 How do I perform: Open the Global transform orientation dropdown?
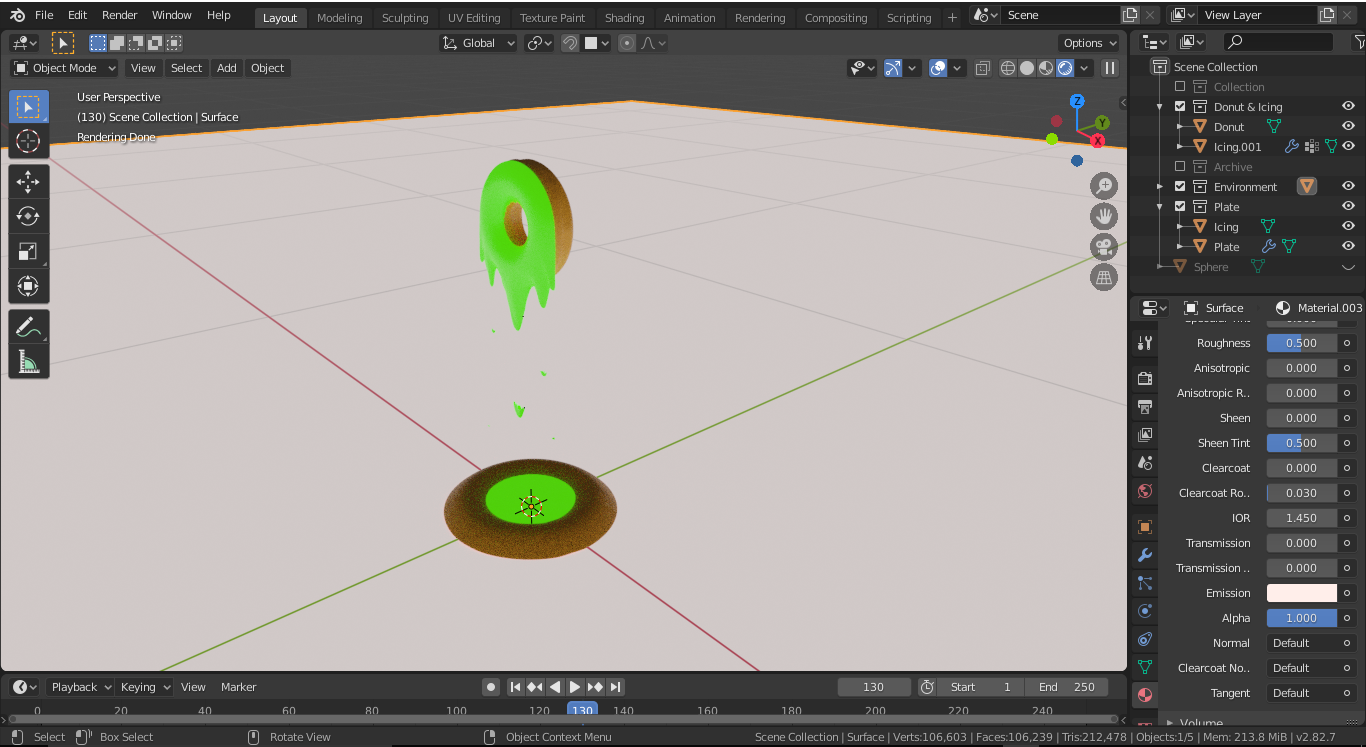point(478,43)
